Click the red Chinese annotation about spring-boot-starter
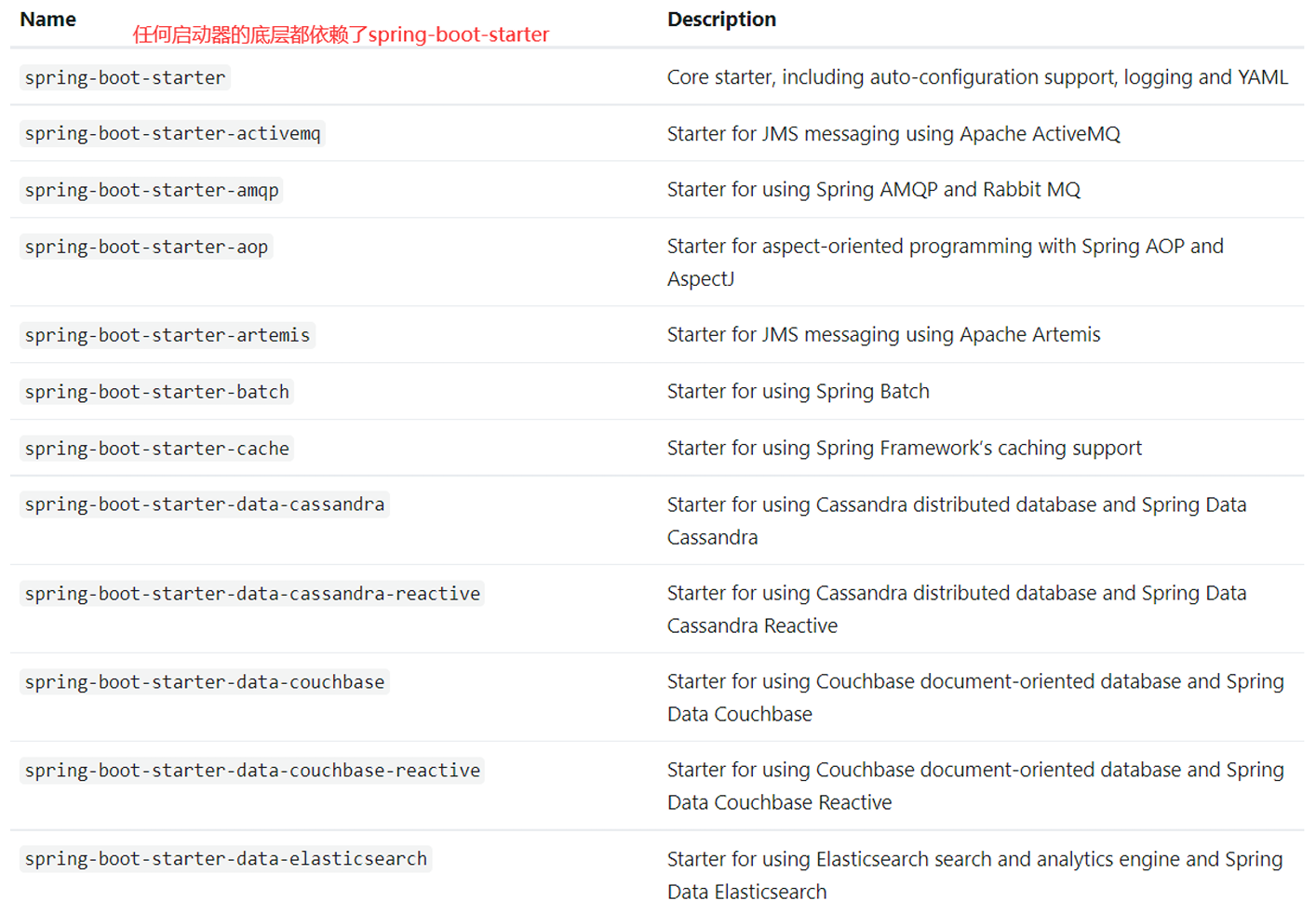This screenshot has height=914, width=1316. click(x=341, y=35)
